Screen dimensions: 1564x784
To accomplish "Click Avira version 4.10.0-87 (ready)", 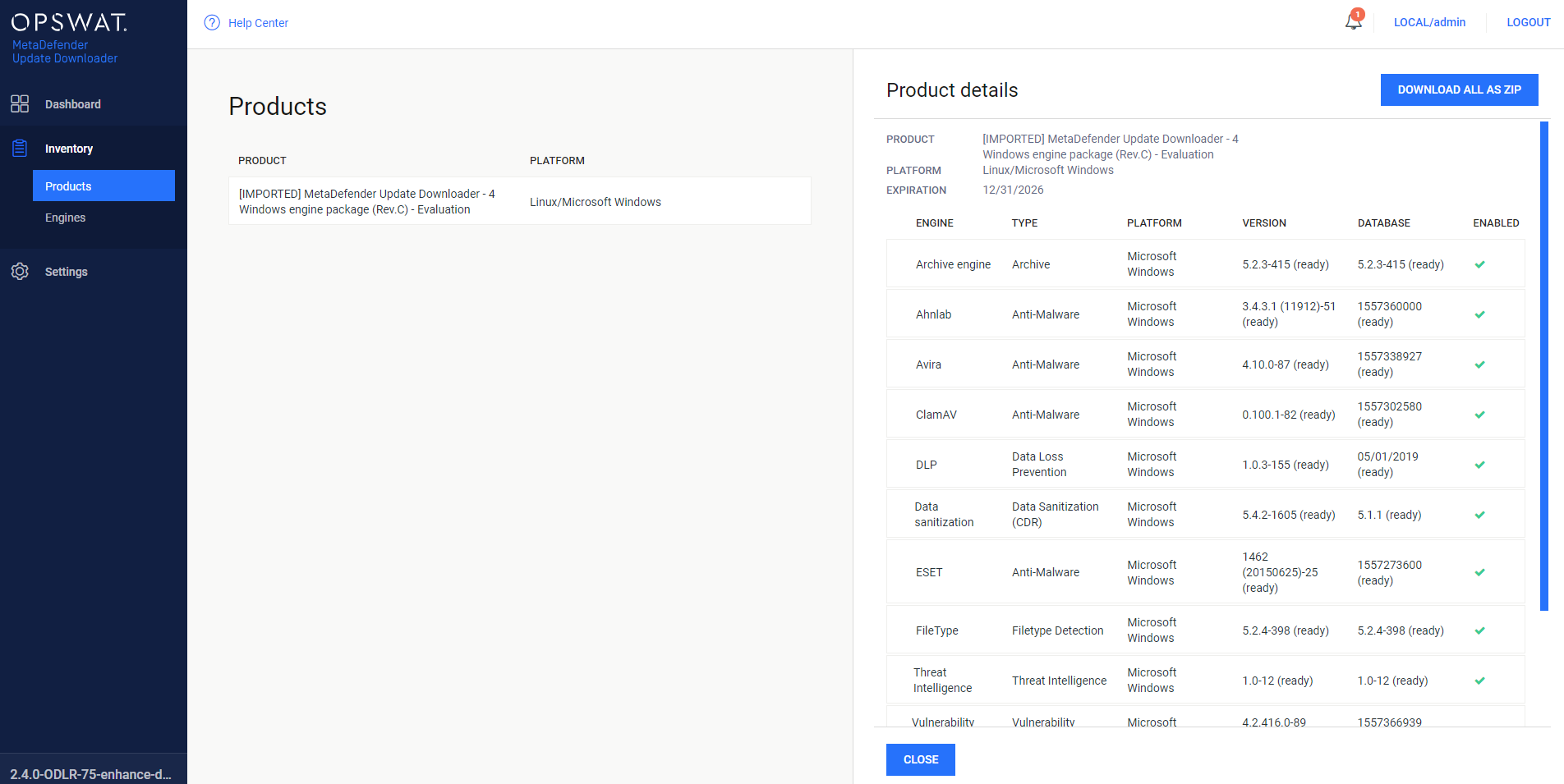I will point(1286,364).
